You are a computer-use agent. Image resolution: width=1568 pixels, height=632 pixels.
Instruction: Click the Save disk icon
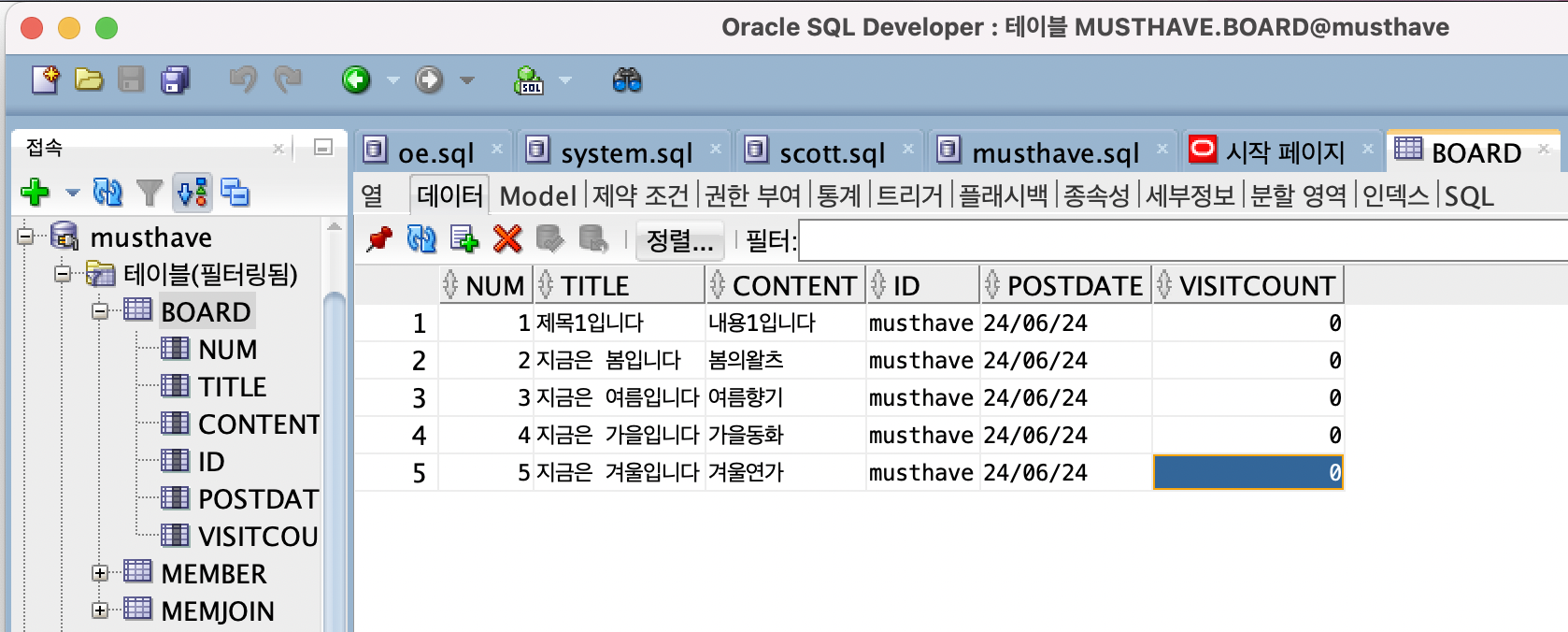[x=132, y=80]
